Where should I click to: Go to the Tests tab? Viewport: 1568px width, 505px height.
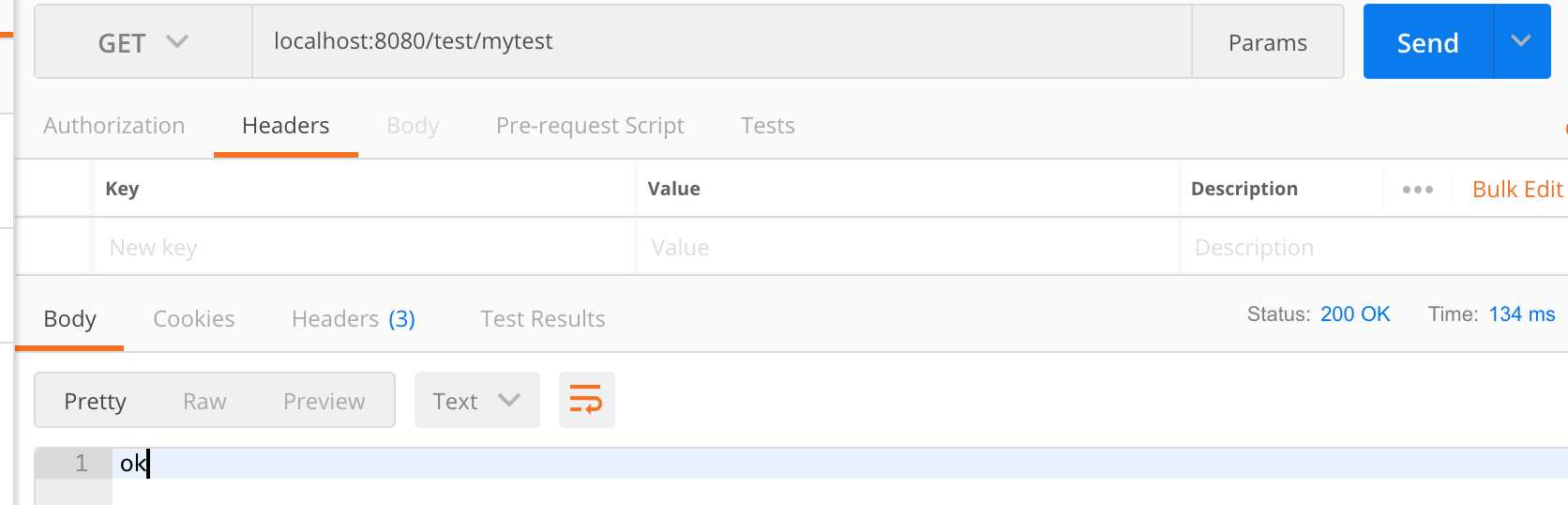tap(768, 126)
